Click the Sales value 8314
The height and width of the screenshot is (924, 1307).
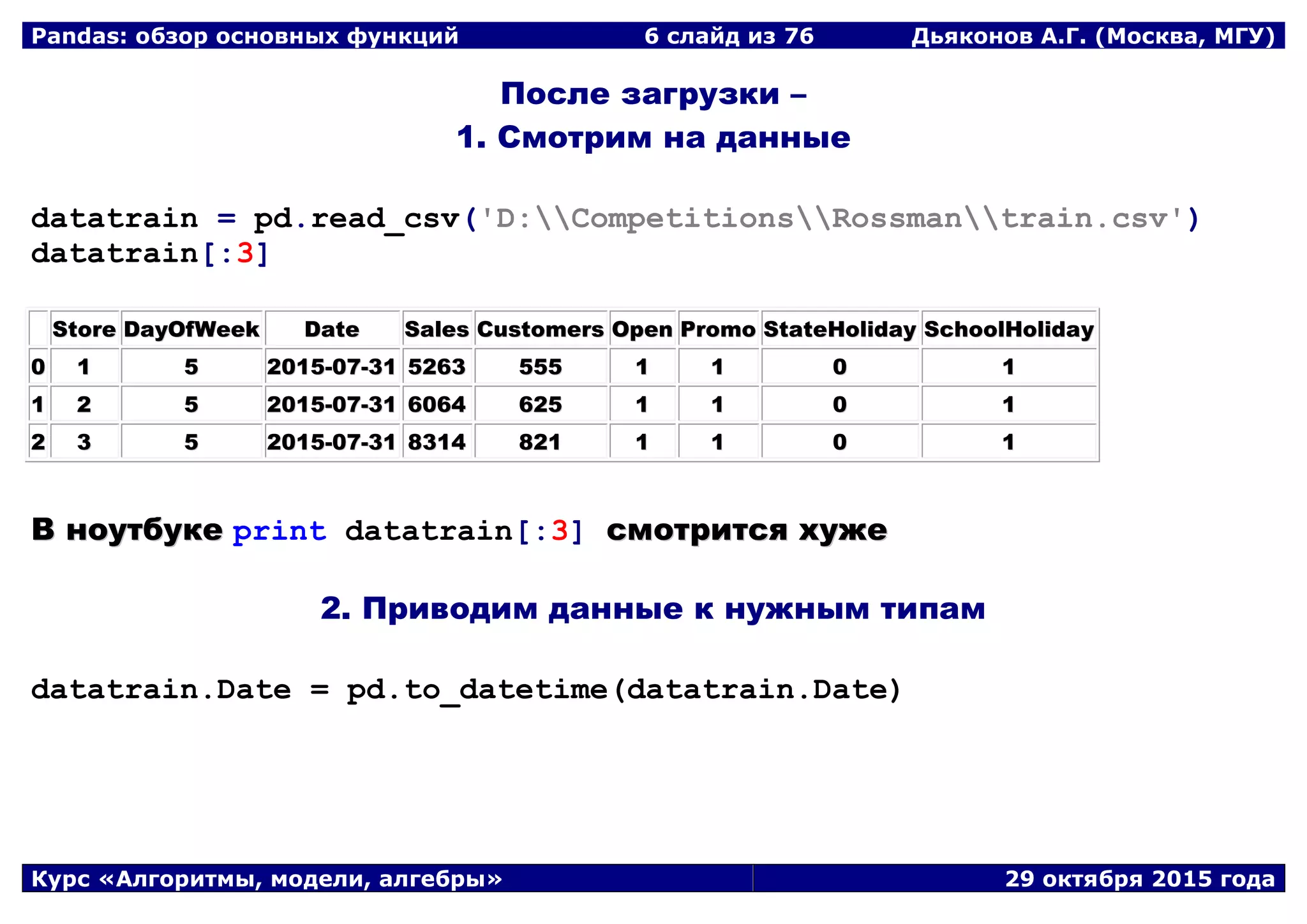point(437,442)
